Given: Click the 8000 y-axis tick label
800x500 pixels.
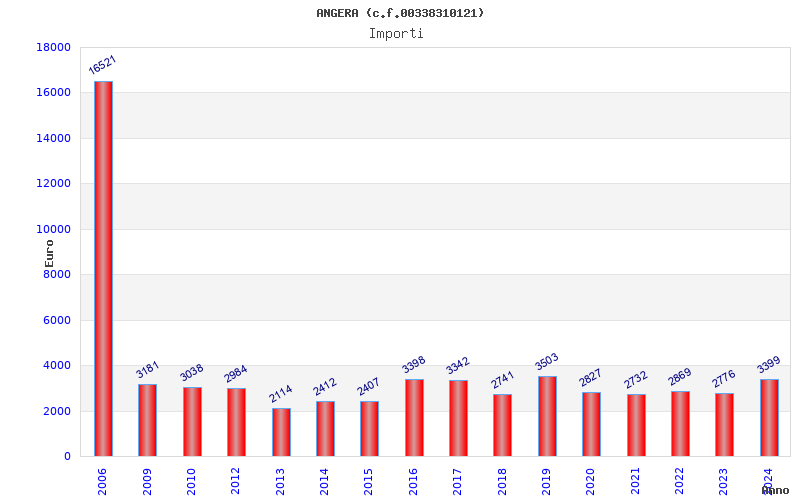Looking at the screenshot, I should click(57, 274).
